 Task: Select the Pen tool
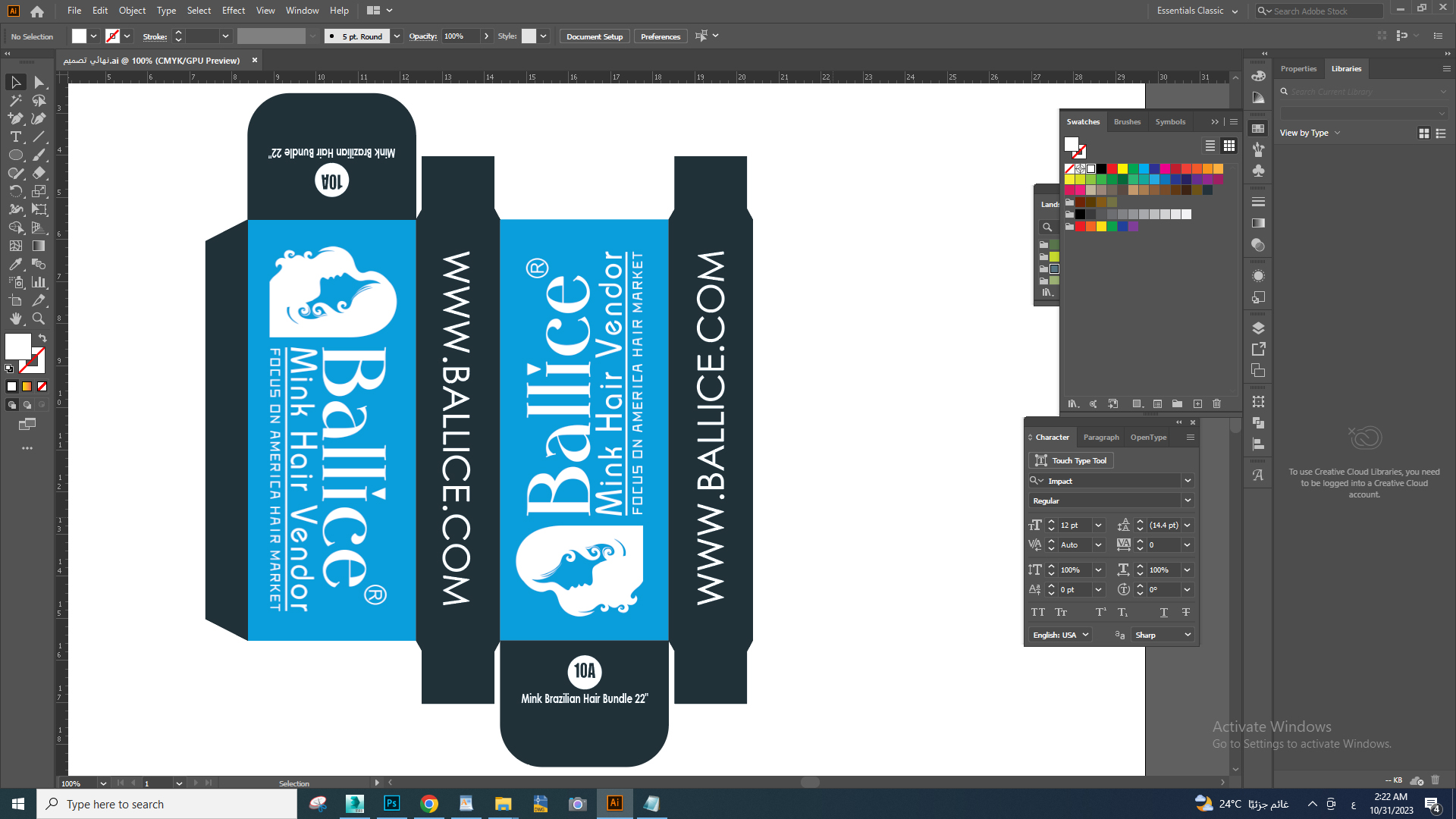point(15,118)
